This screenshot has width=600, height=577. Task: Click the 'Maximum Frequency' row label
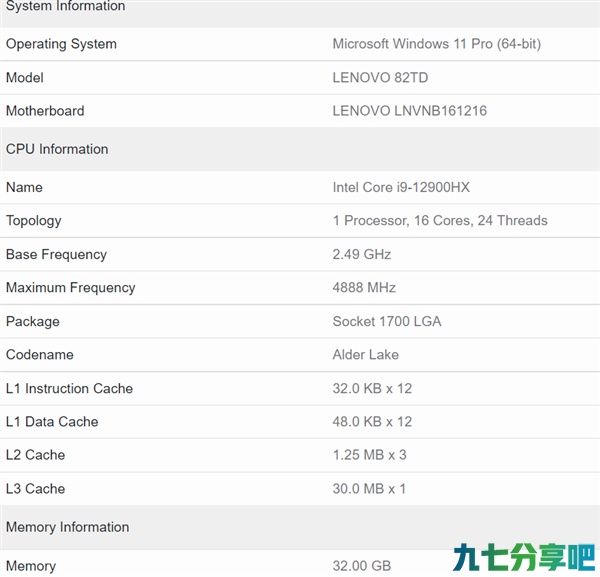click(71, 288)
